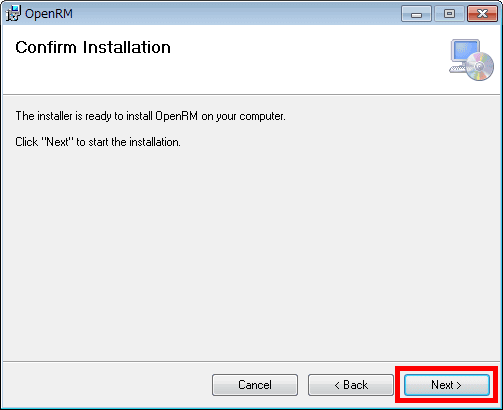Go to previous step with Back
503x410 pixels.
pyautogui.click(x=351, y=385)
